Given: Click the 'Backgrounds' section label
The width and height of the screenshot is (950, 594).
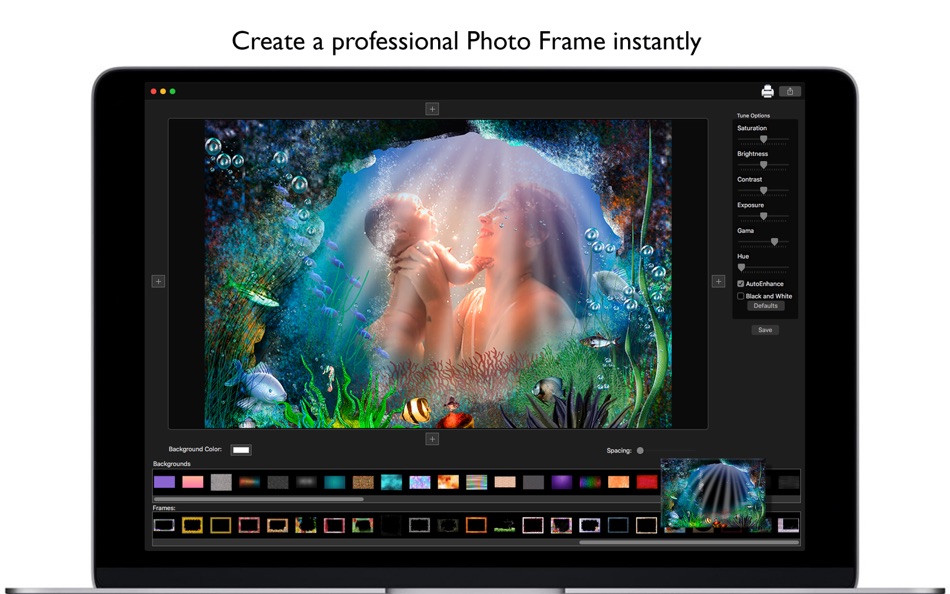Looking at the screenshot, I should point(171,464).
